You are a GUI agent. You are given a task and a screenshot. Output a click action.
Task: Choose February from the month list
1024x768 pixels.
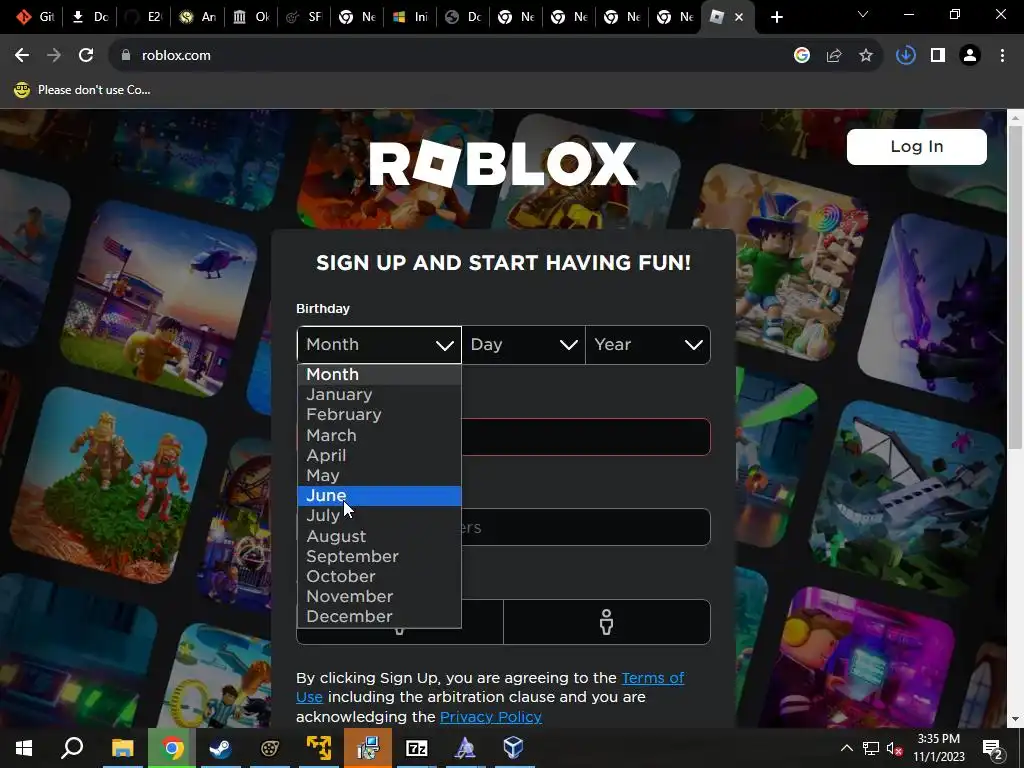[379, 415]
